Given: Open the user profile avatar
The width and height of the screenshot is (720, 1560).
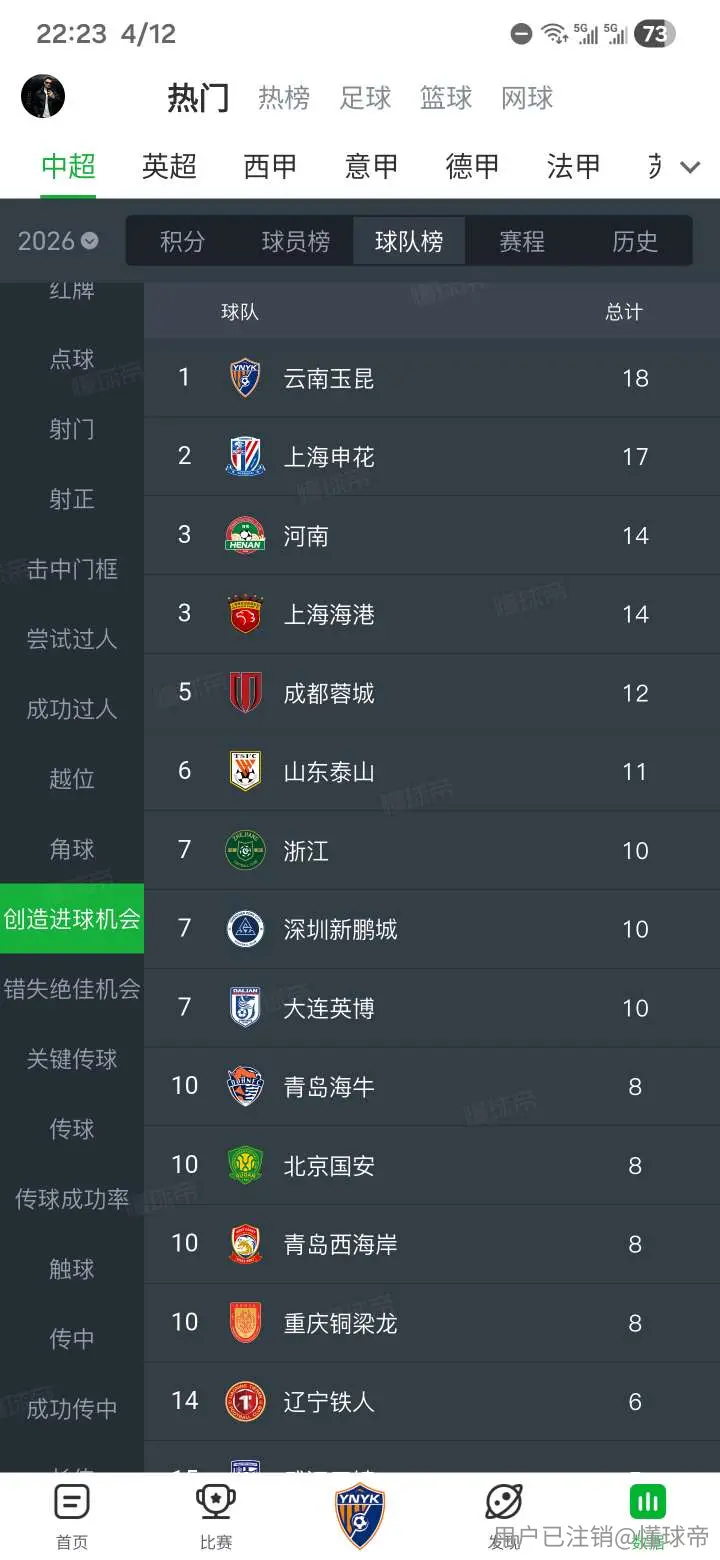Looking at the screenshot, I should coord(43,96).
